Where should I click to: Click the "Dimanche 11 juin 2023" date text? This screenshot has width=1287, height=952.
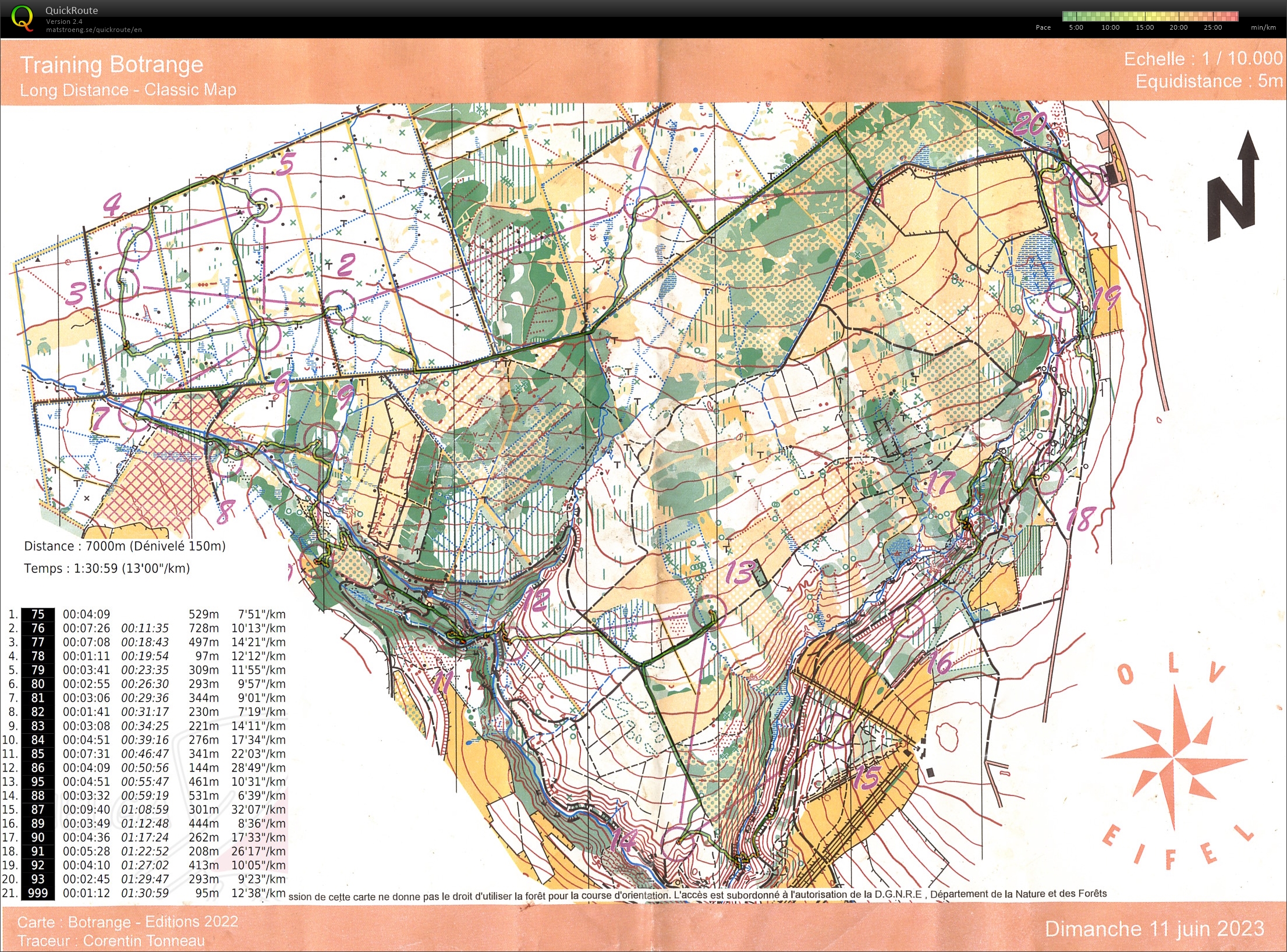point(1155,929)
